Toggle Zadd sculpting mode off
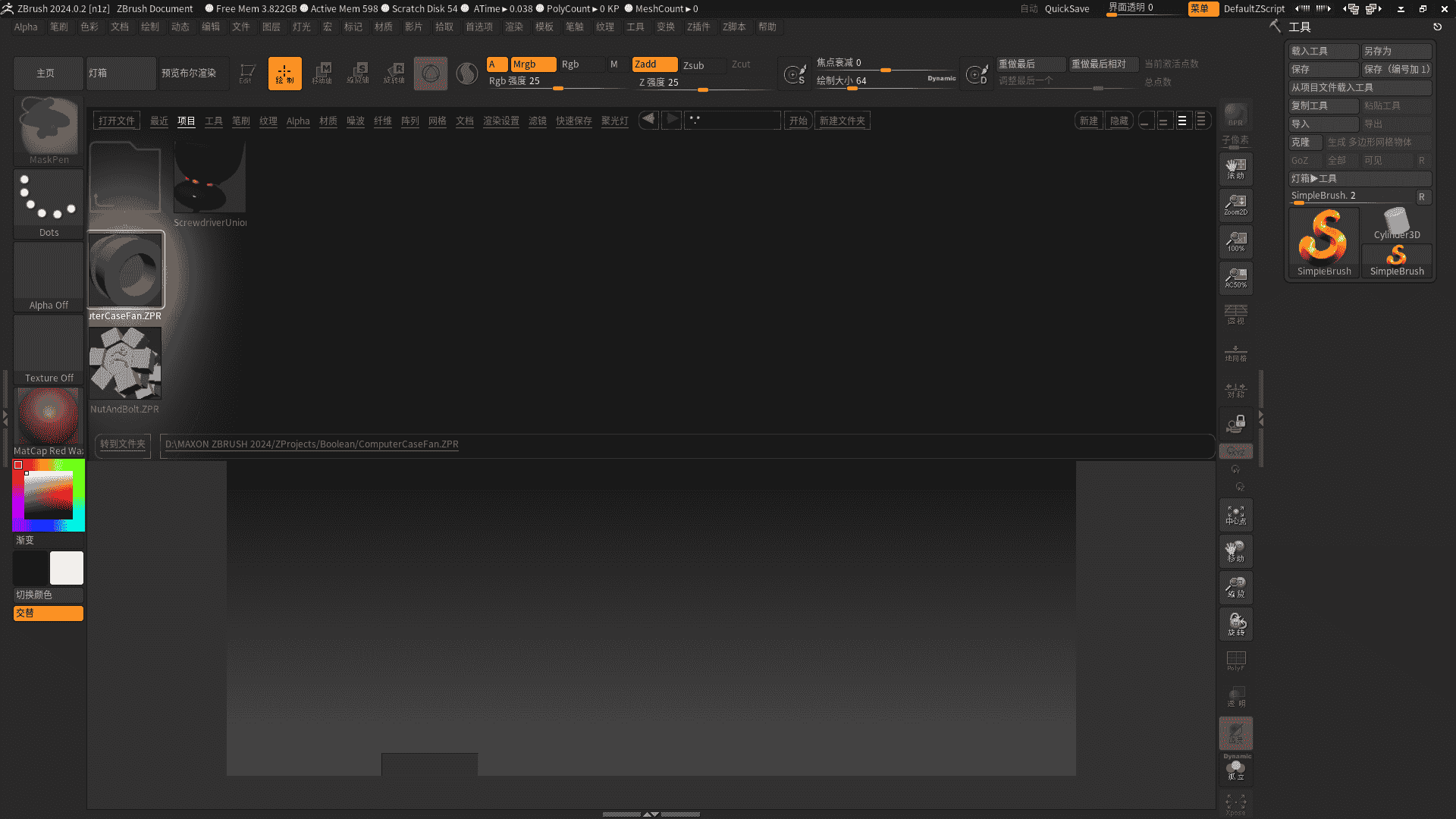The width and height of the screenshot is (1456, 819). tap(653, 64)
